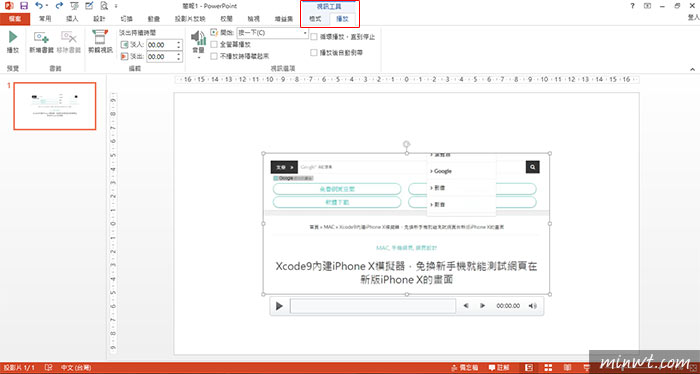Click the print preview magnifier icon in title bar
The image size is (700, 374).
(104, 6)
